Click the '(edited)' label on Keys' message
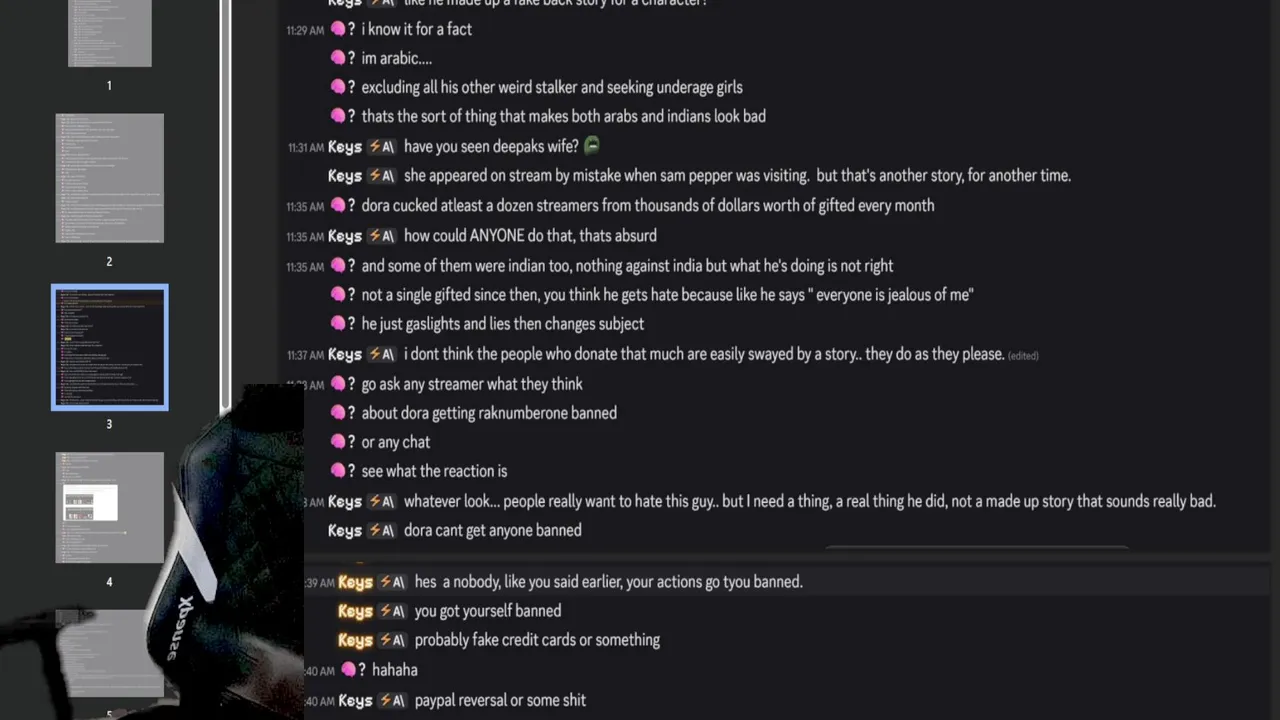The width and height of the screenshot is (1280, 720). point(1023,356)
